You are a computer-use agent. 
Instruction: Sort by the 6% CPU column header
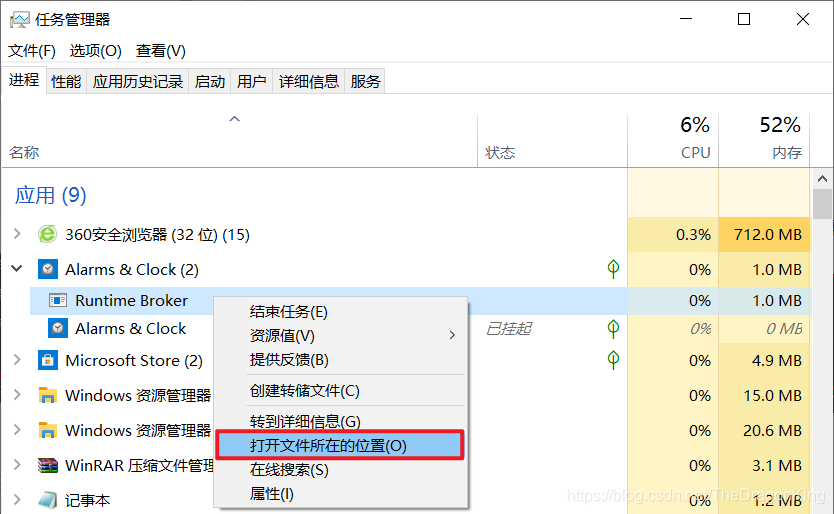tap(673, 140)
